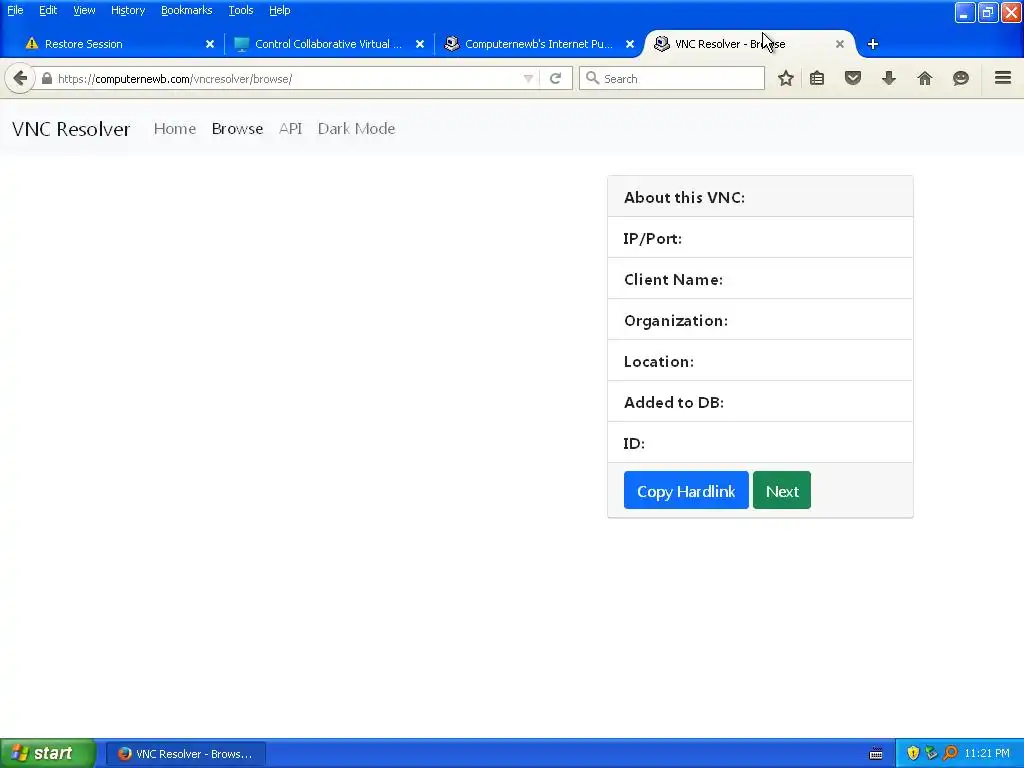Screen dimensions: 1024x768
Task: Reload the page with the refresh icon
Action: point(556,79)
